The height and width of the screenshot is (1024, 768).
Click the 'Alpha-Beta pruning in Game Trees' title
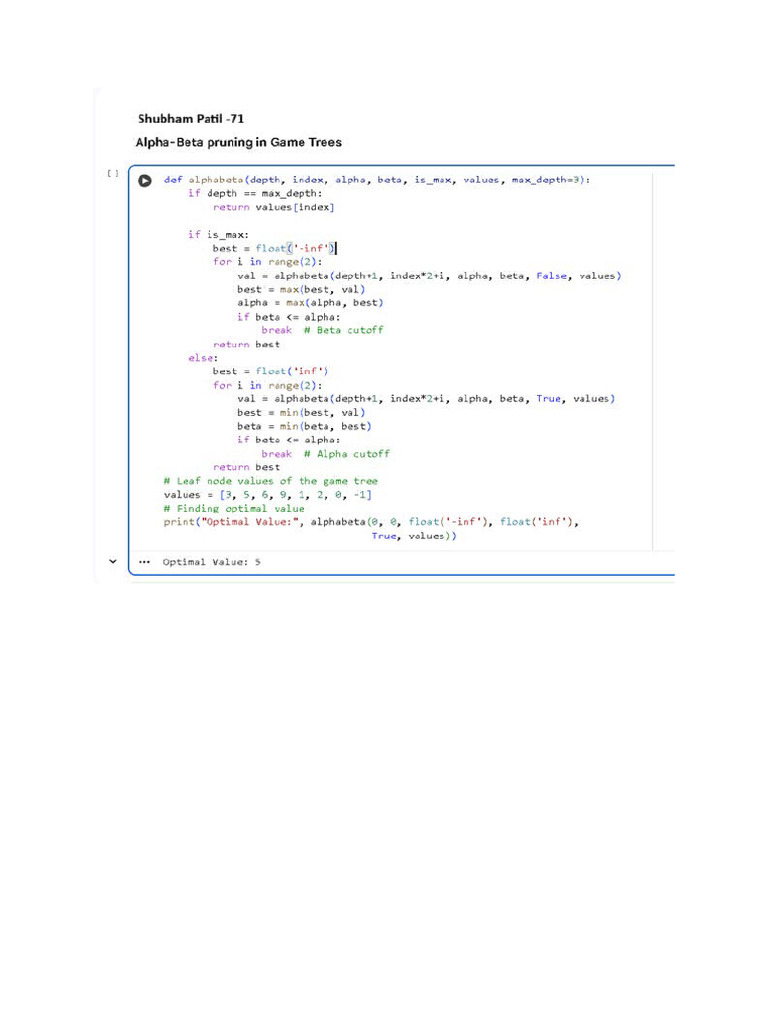(x=238, y=142)
